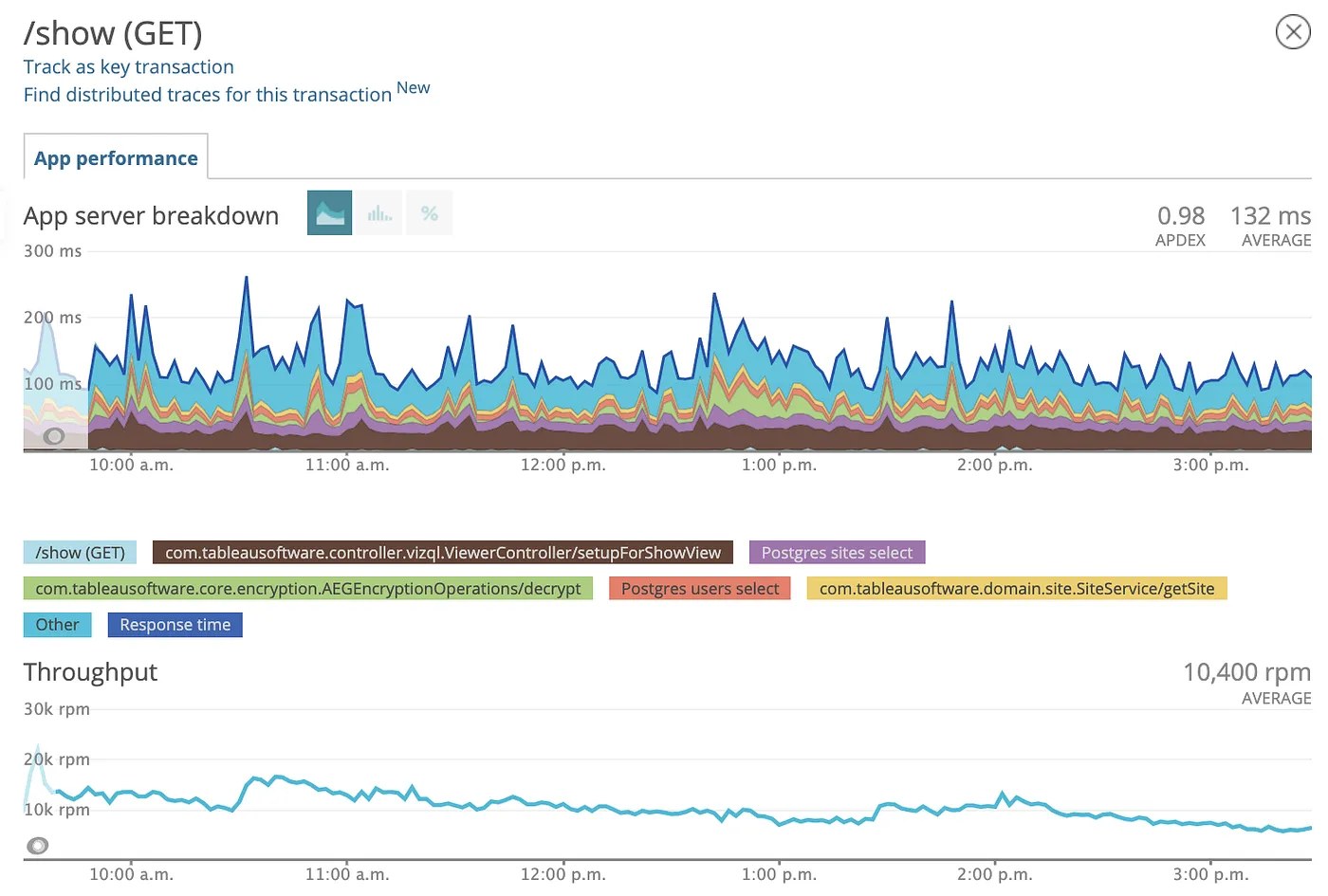Switch to the histogram chart view icon
The image size is (1328, 896).
379,213
